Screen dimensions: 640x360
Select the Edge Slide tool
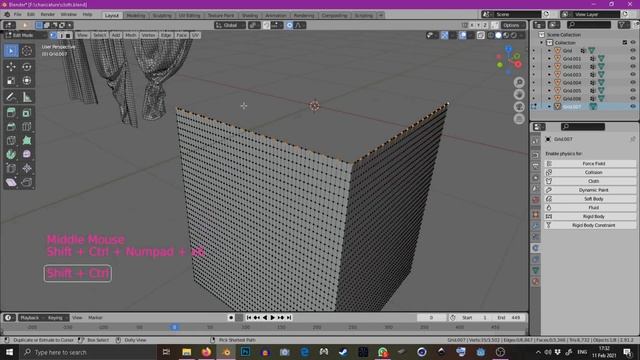tap(11, 168)
